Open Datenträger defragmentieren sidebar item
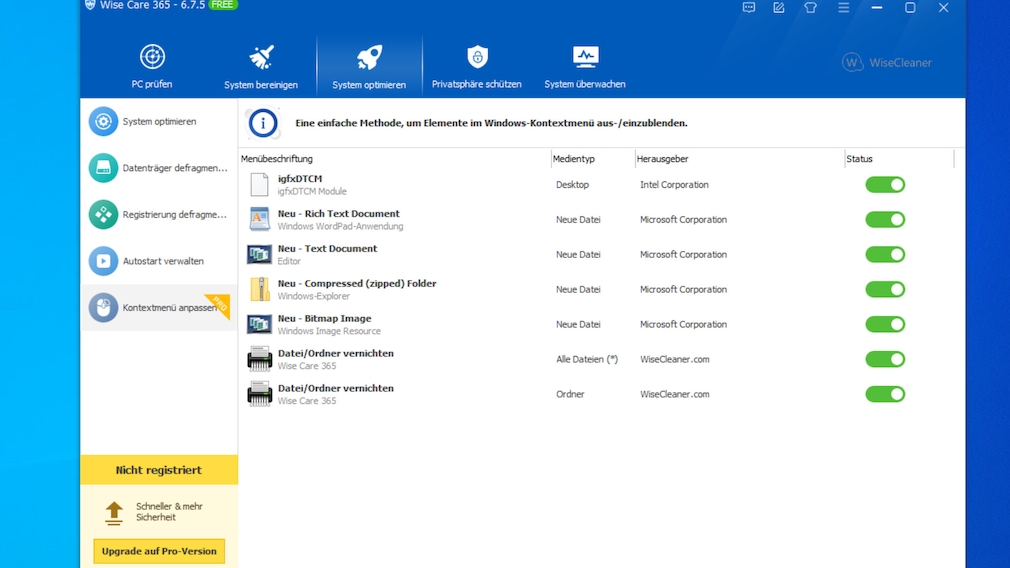 click(x=159, y=167)
